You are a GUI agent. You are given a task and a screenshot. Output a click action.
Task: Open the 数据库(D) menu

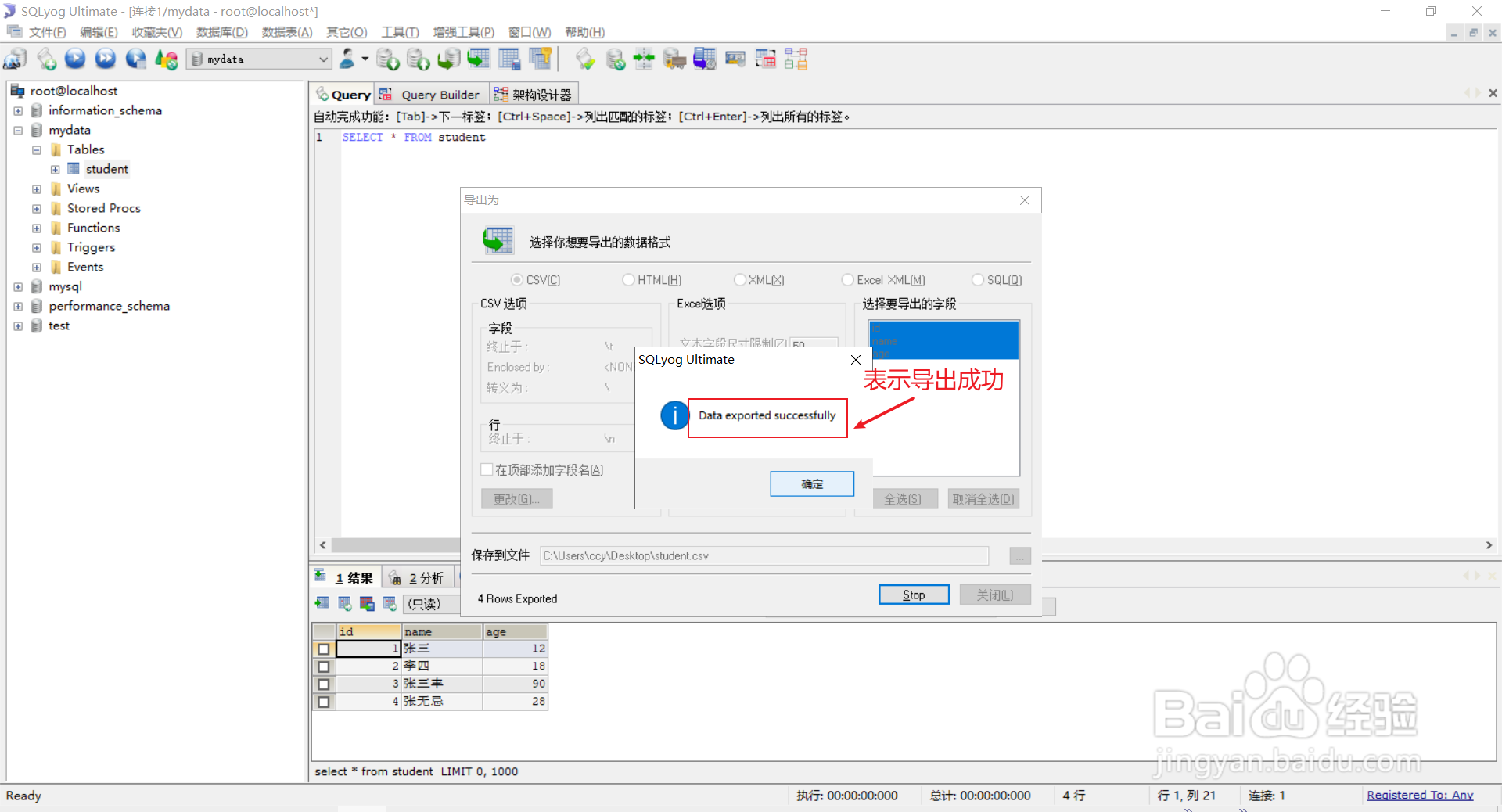[x=221, y=32]
